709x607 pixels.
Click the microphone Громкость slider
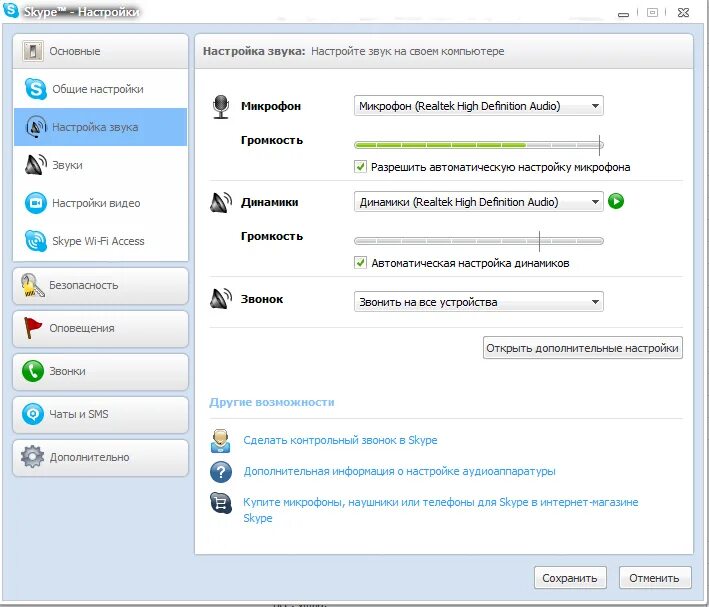478,145
